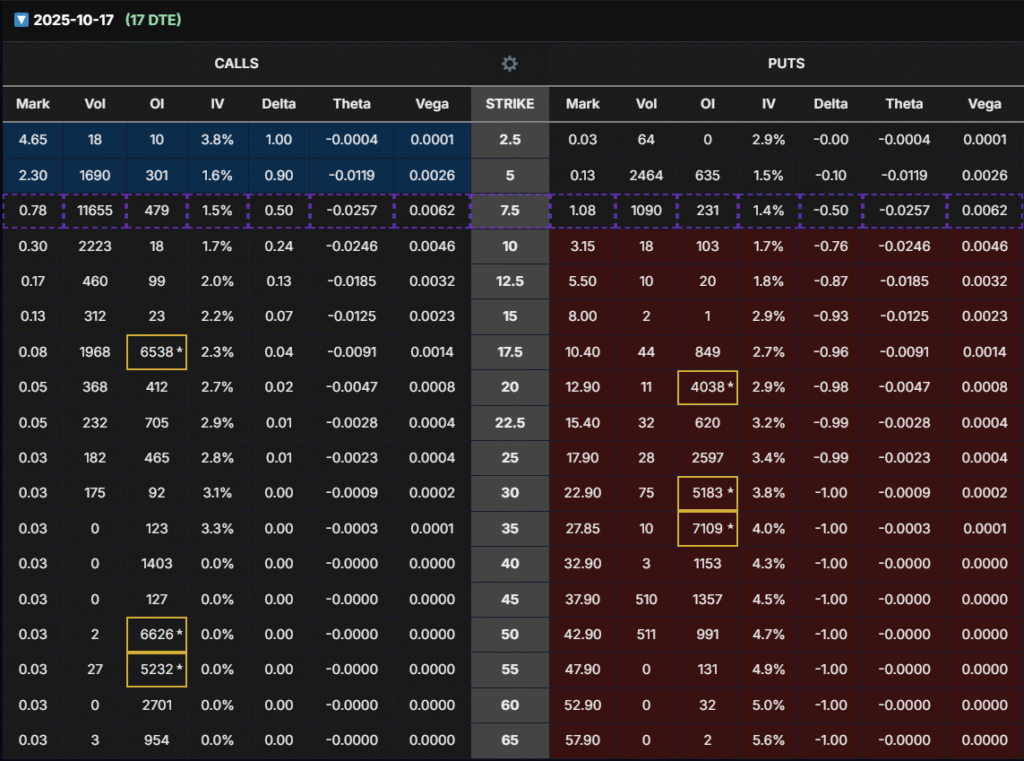The height and width of the screenshot is (761, 1024).
Task: Sort puts by the Vega column header
Action: 984,104
